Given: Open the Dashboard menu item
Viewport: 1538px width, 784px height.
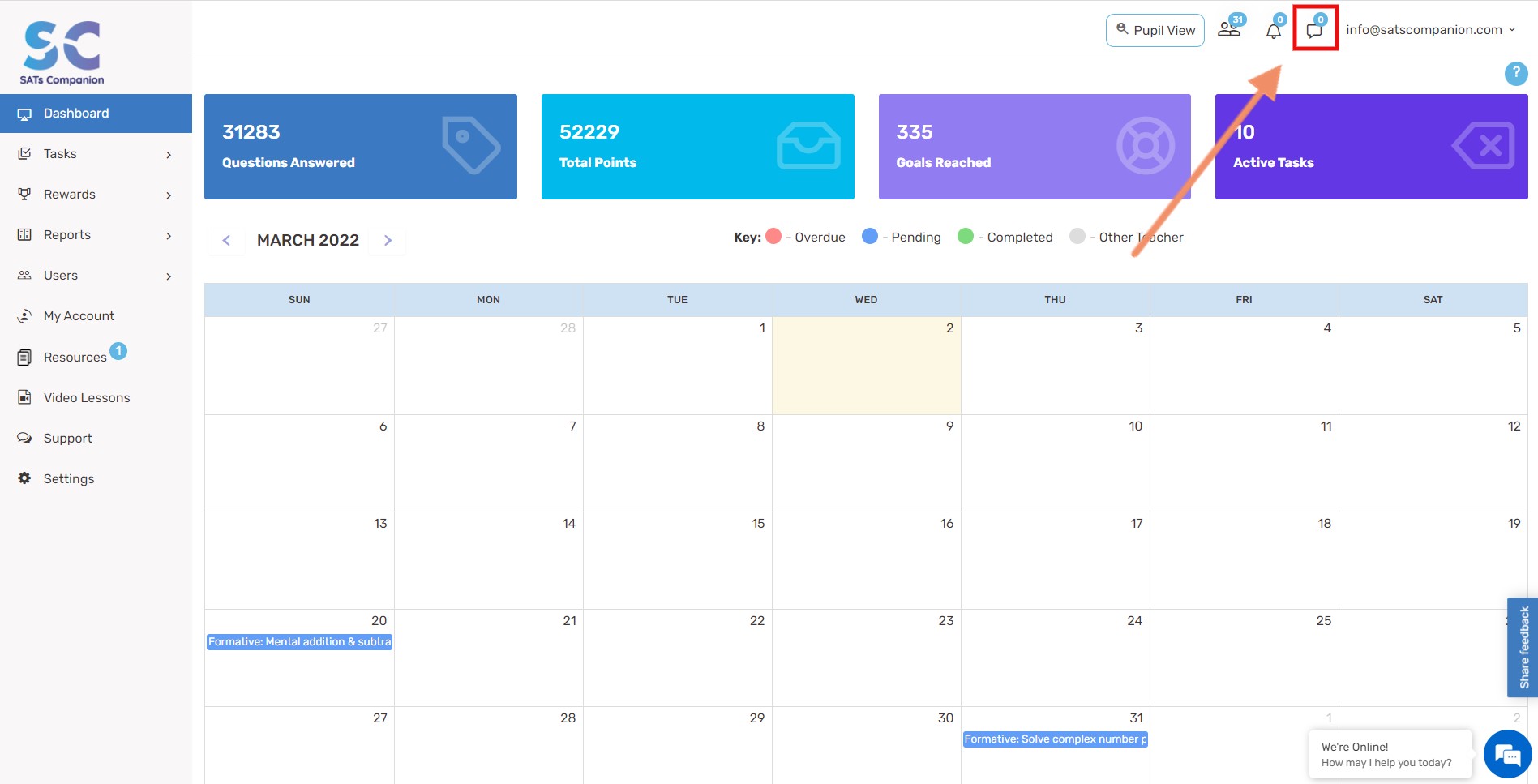Looking at the screenshot, I should click(96, 114).
